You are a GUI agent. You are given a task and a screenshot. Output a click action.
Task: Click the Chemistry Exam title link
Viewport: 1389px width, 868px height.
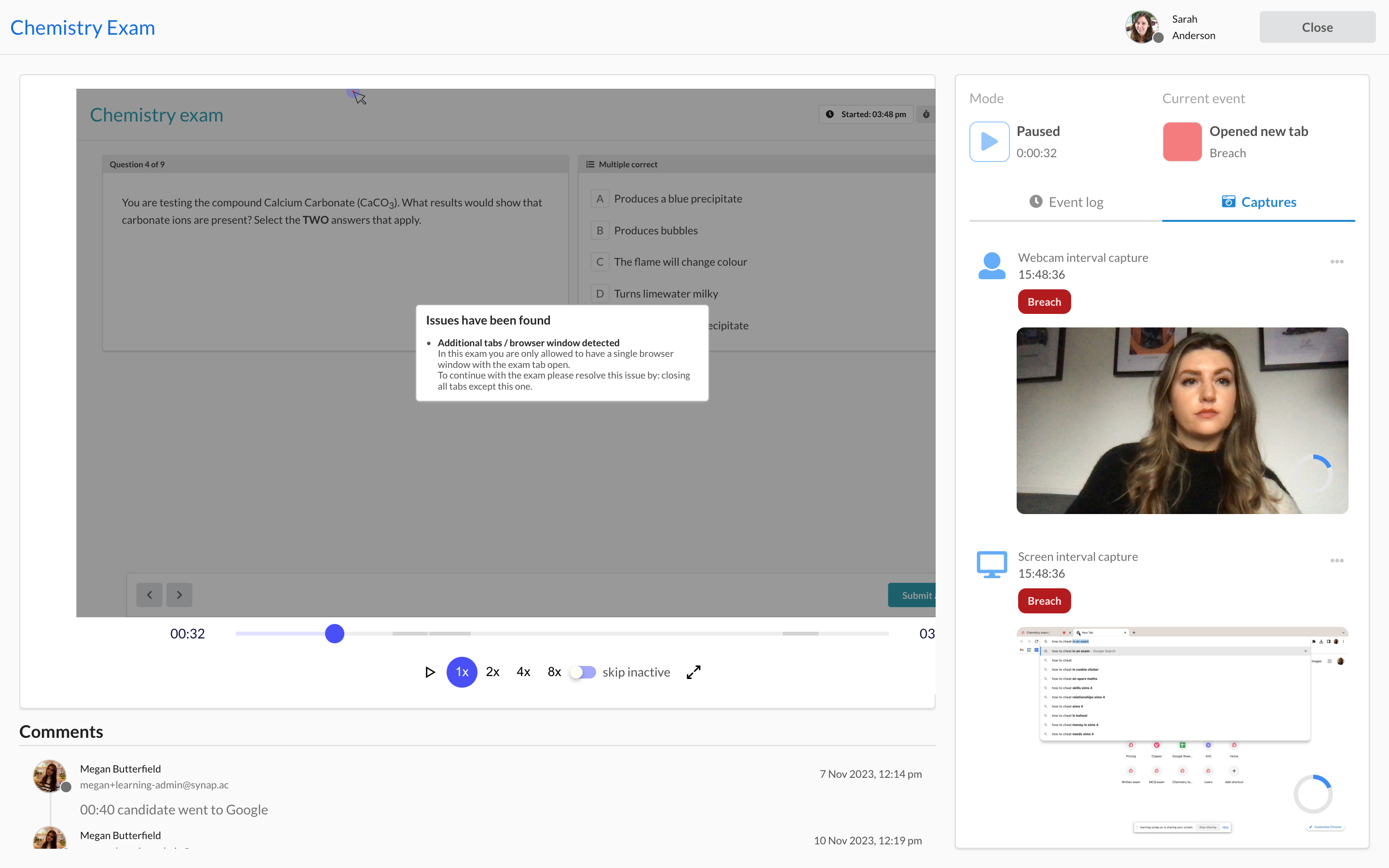pyautogui.click(x=82, y=27)
